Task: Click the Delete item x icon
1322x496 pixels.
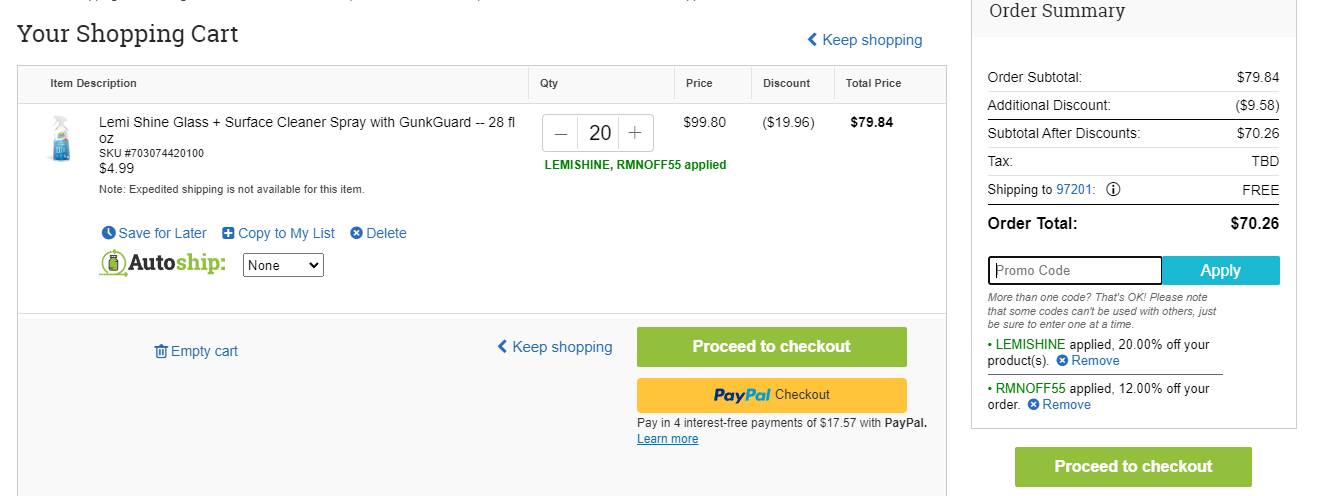Action: pyautogui.click(x=356, y=233)
